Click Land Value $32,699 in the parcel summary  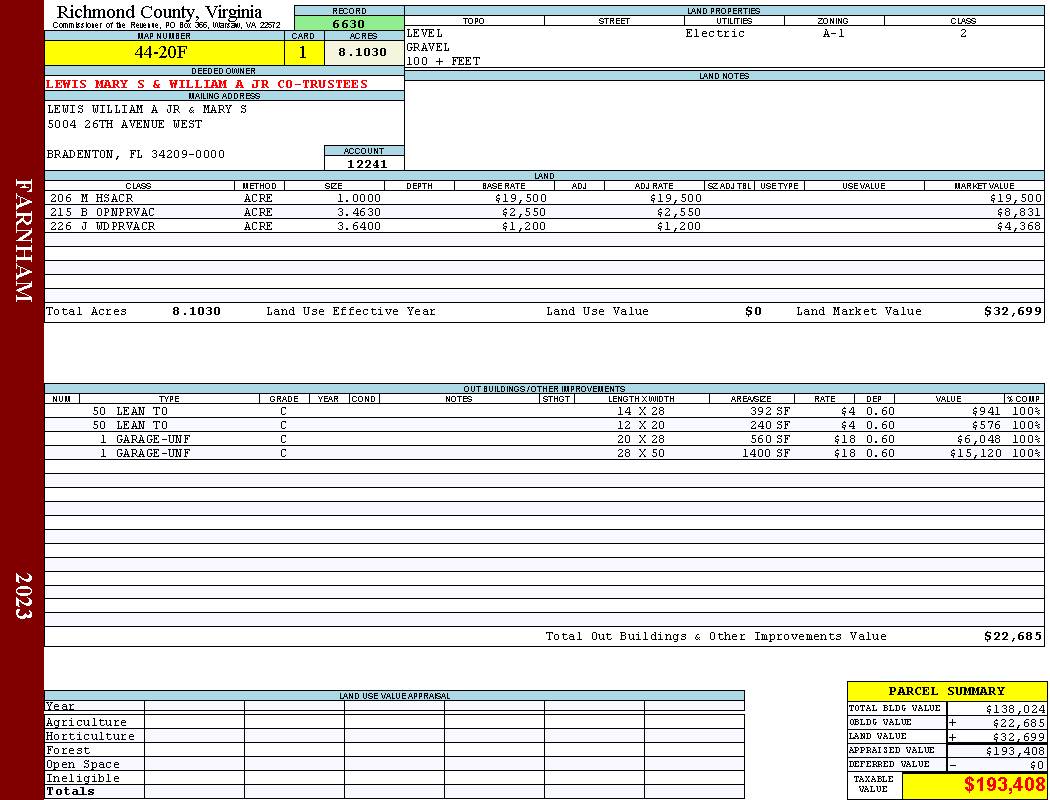(x=1018, y=737)
